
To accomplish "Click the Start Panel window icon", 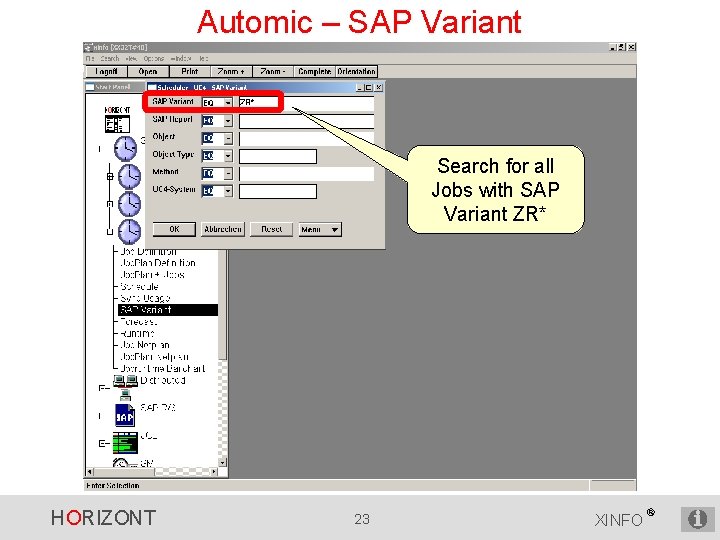I will pyautogui.click(x=90, y=87).
